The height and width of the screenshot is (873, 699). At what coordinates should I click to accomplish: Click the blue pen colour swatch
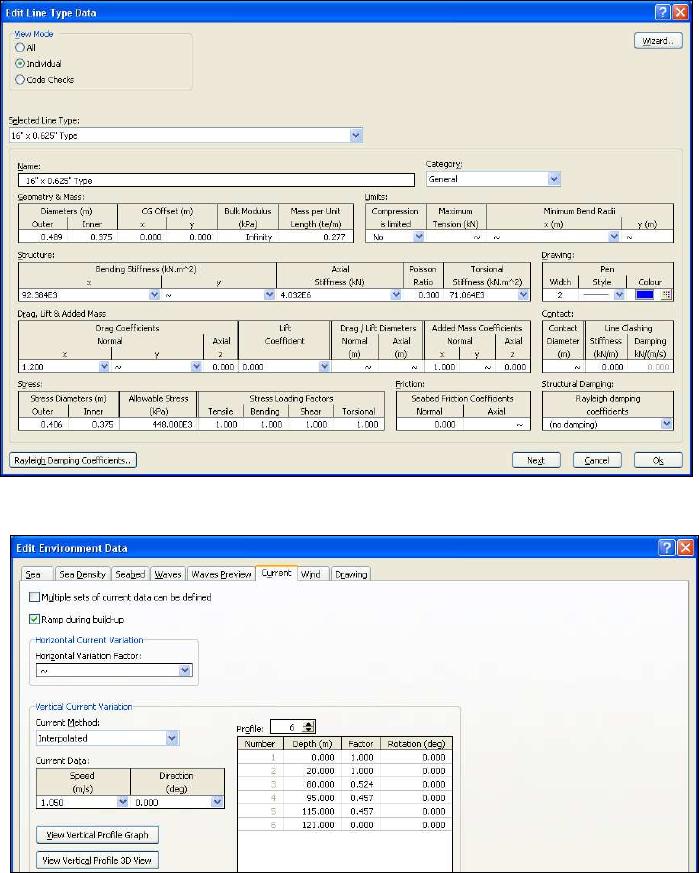point(648,294)
